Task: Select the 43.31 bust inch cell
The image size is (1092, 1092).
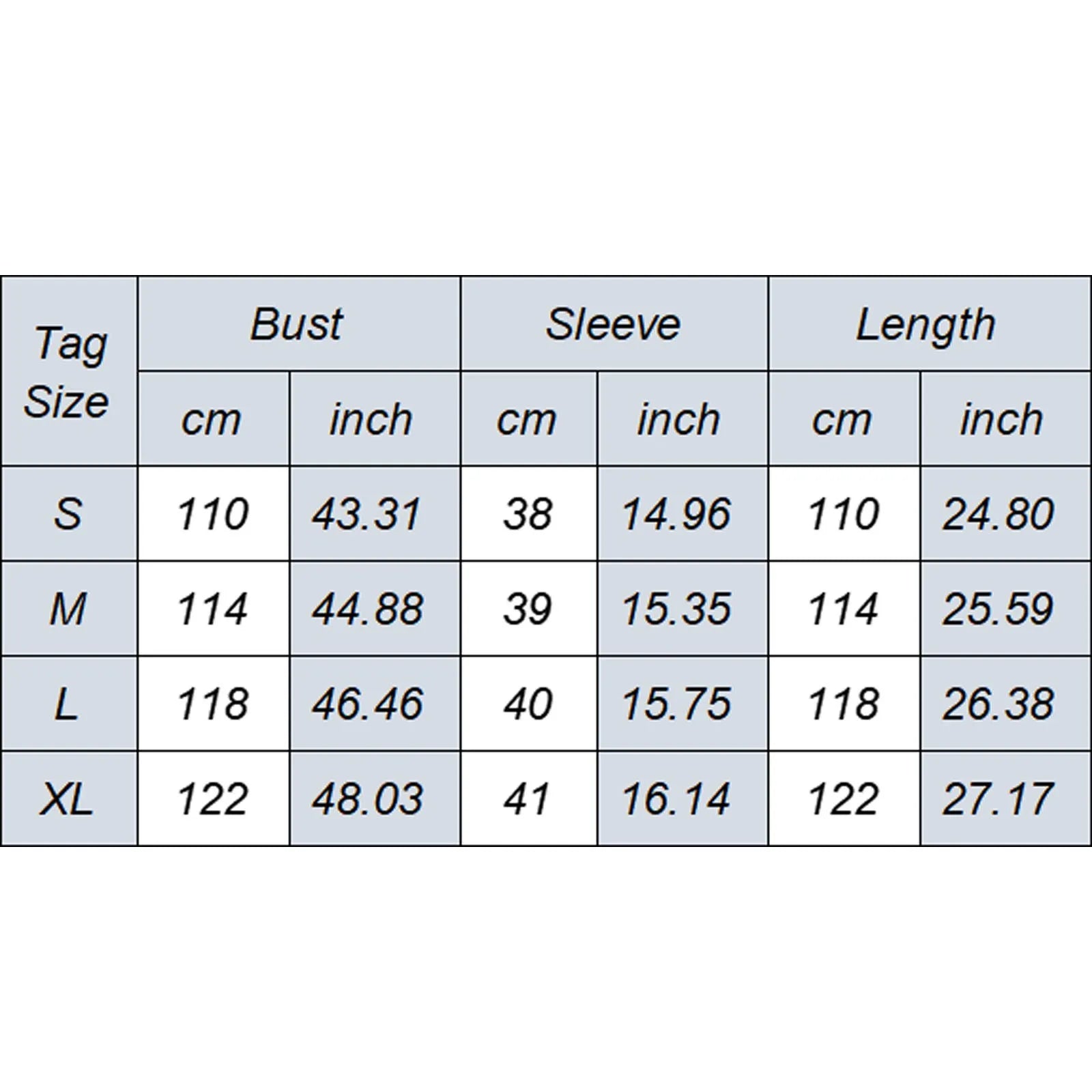Action: coord(375,514)
